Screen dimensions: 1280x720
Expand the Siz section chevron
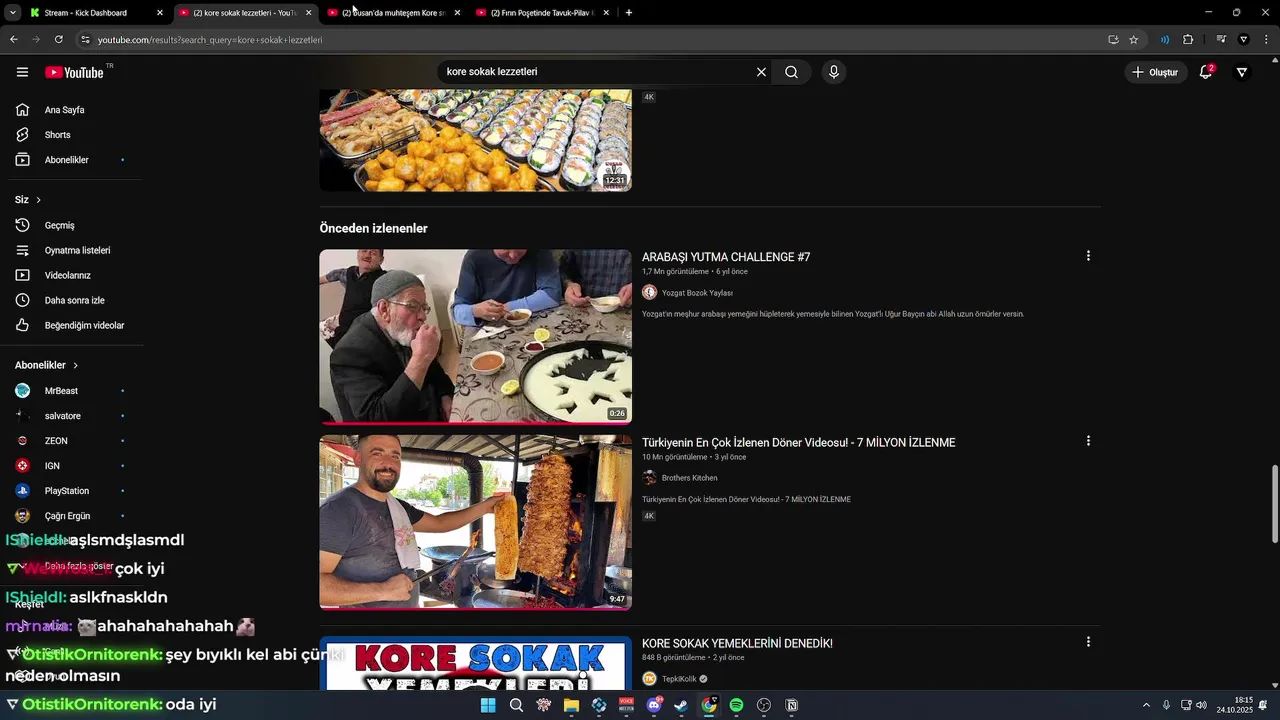click(x=39, y=200)
